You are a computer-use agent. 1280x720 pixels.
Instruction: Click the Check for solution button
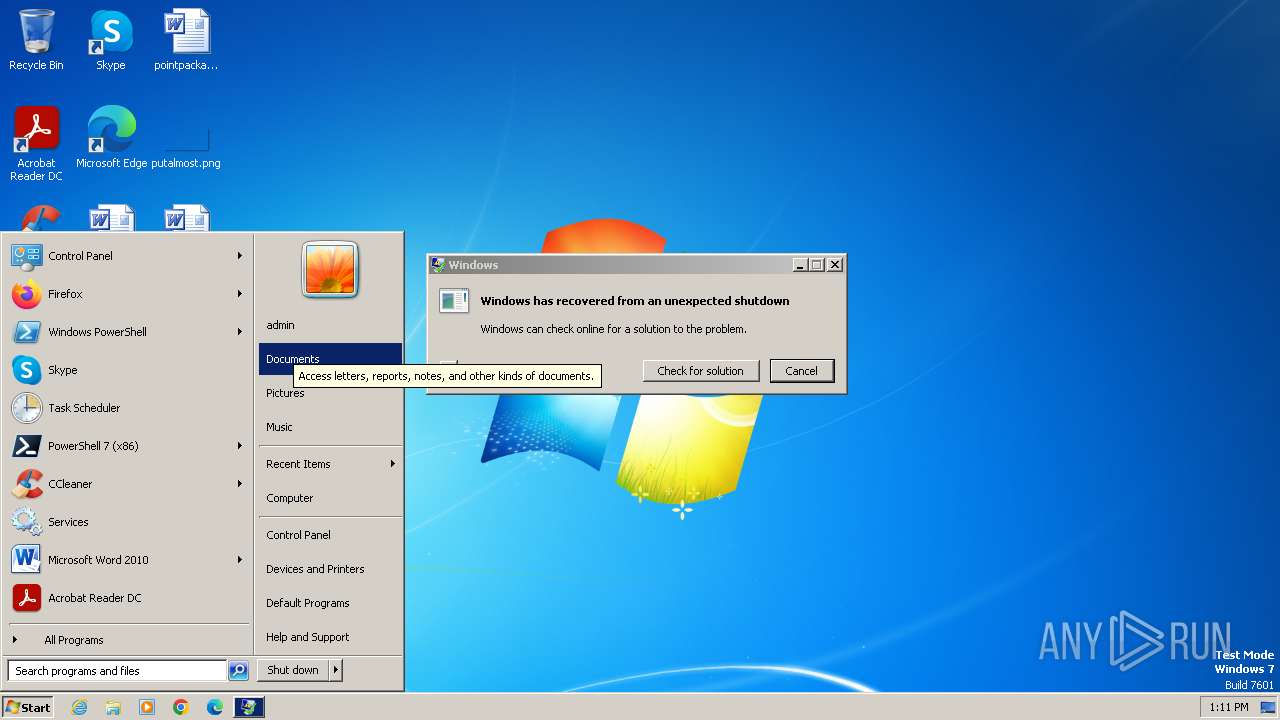click(700, 371)
